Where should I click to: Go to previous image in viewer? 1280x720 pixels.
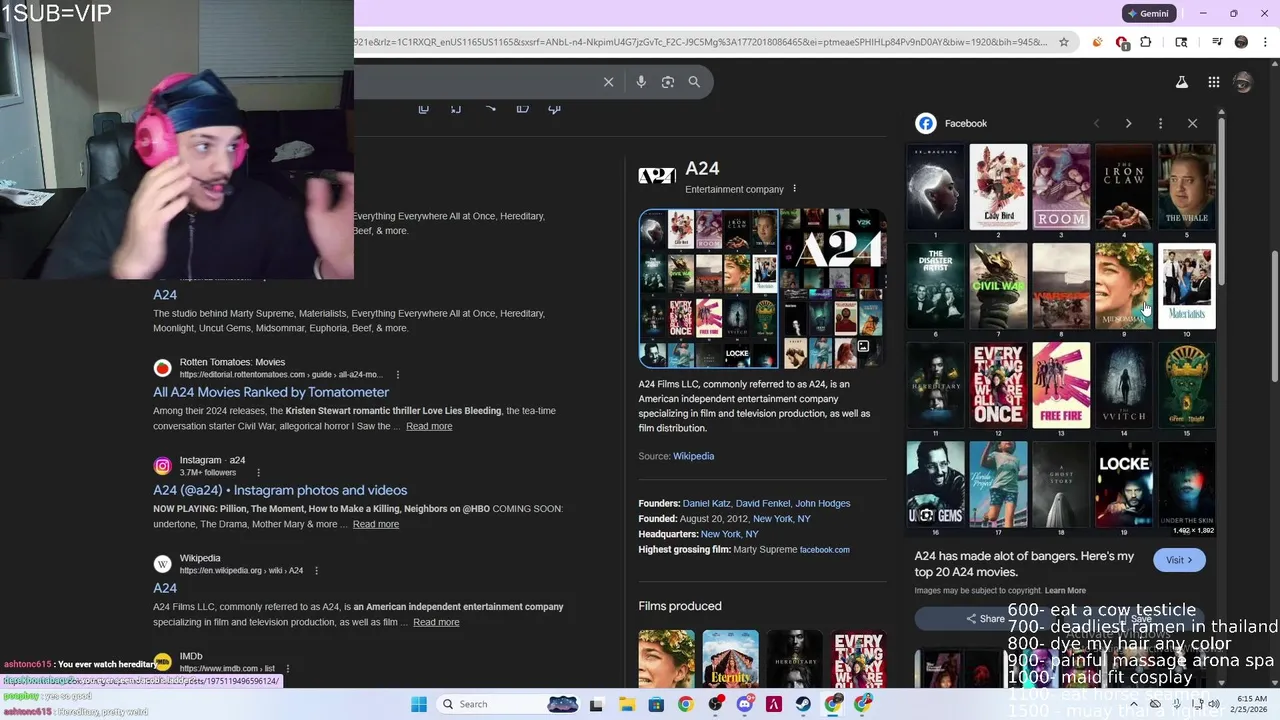1096,123
